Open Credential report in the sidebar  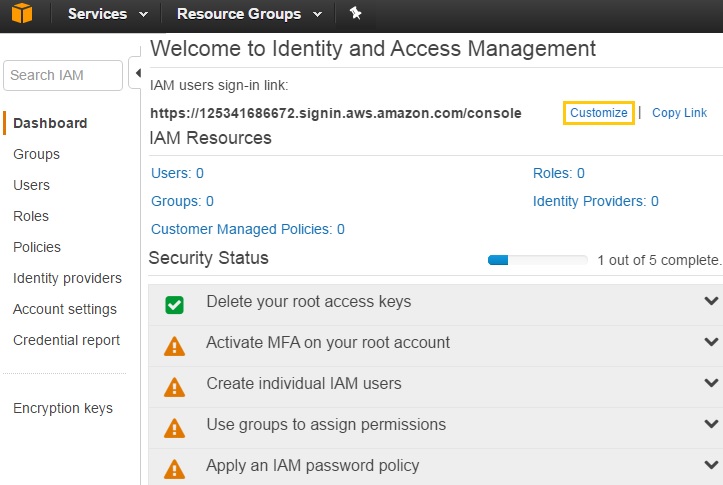point(66,340)
